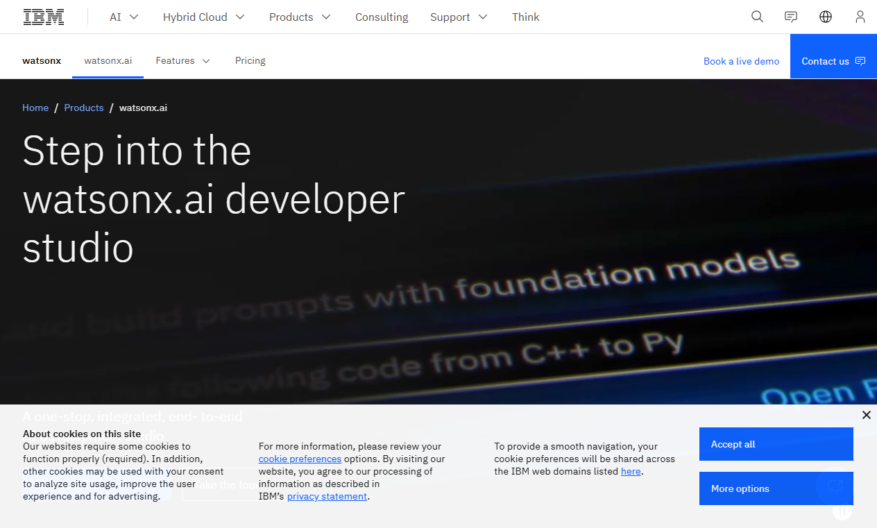The width and height of the screenshot is (877, 528).
Task: Click the More options button
Action: tap(776, 488)
